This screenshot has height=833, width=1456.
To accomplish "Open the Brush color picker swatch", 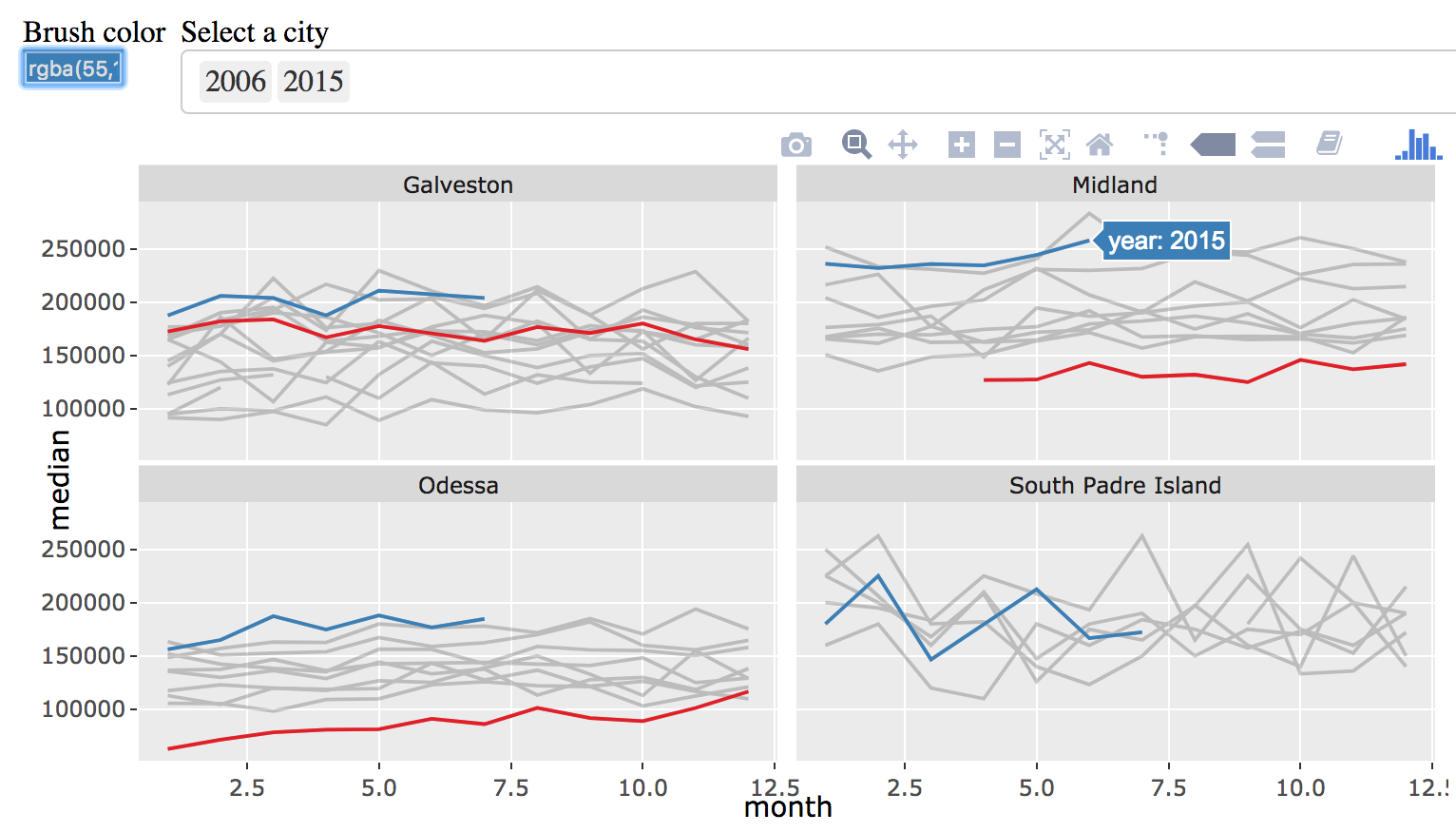I will [x=73, y=69].
